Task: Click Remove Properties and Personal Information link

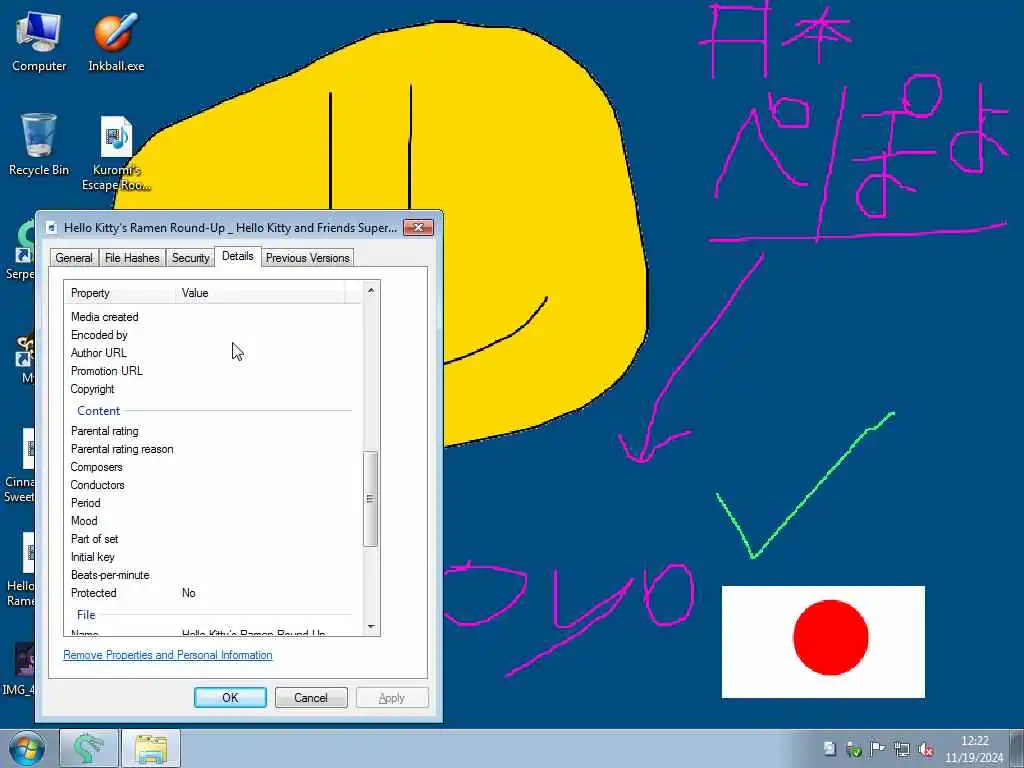Action: click(168, 655)
